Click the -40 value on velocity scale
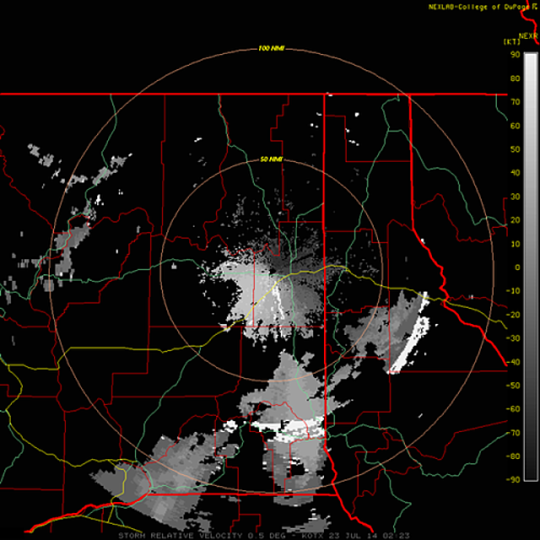This screenshot has height=540, width=540. pos(513,362)
